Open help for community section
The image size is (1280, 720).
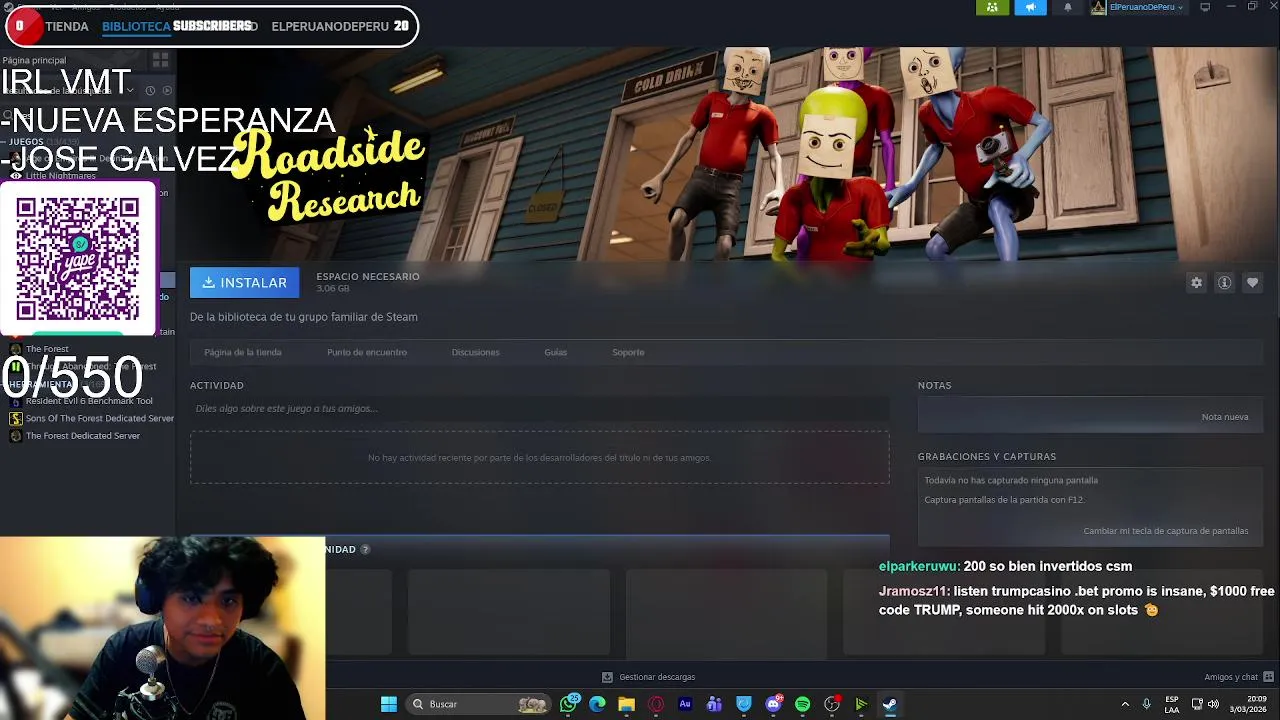(x=365, y=549)
